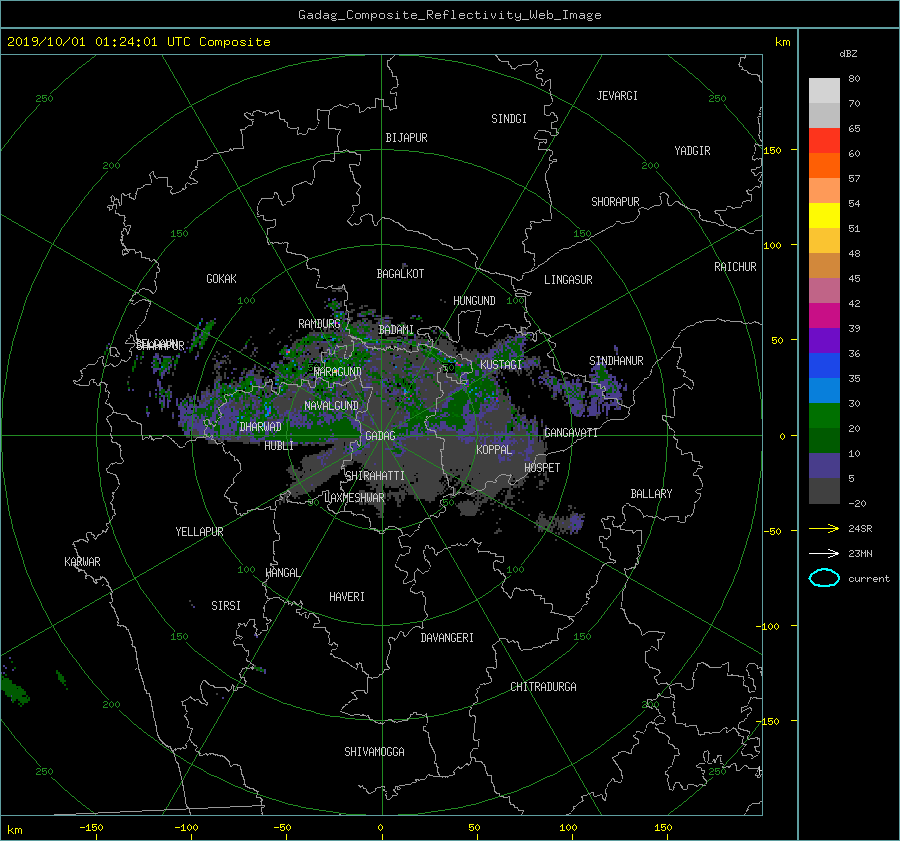This screenshot has width=900, height=841.
Task: Click the RAICHUR city label
Action: [735, 266]
